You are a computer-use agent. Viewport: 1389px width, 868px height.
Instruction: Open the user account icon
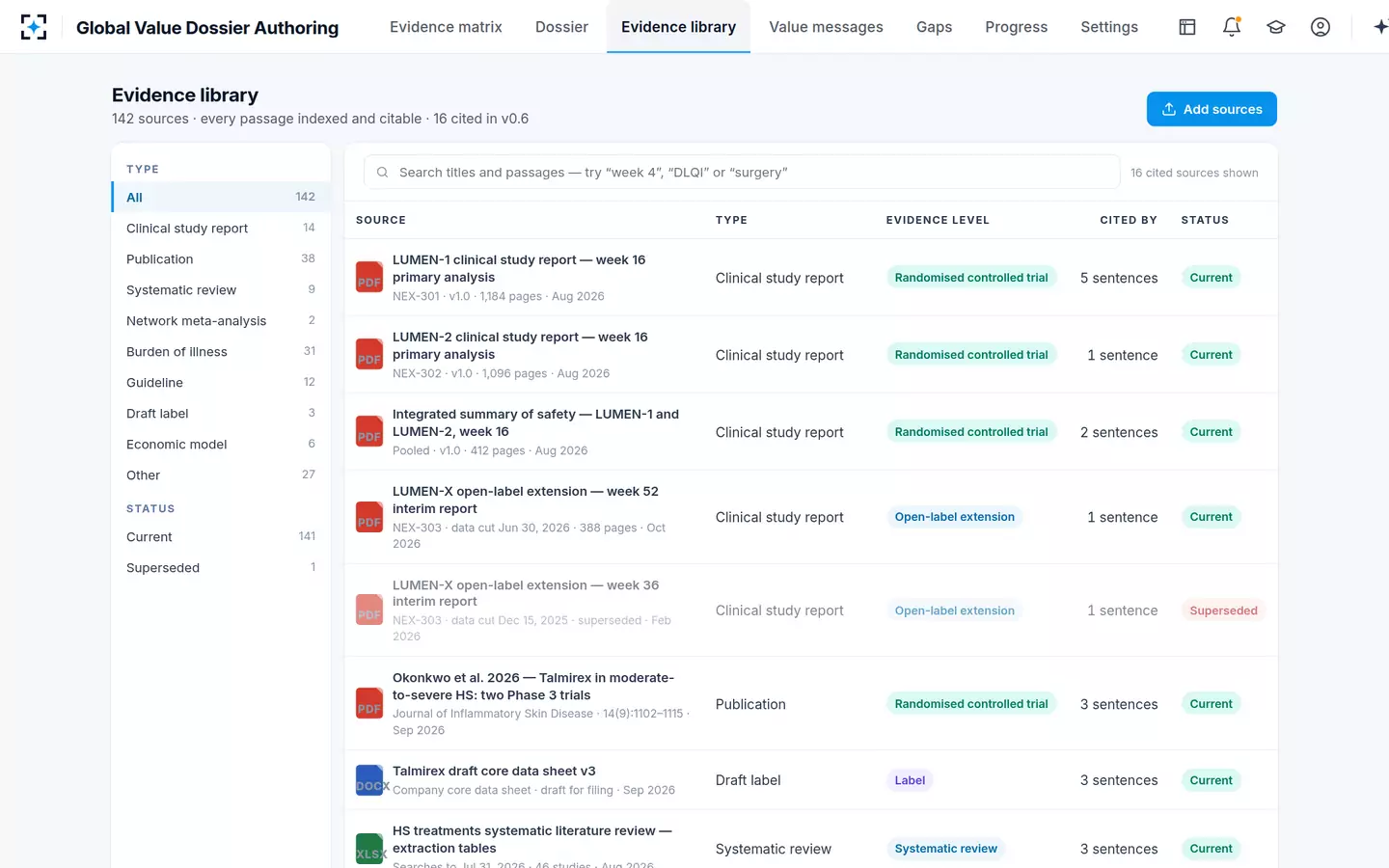tap(1321, 27)
